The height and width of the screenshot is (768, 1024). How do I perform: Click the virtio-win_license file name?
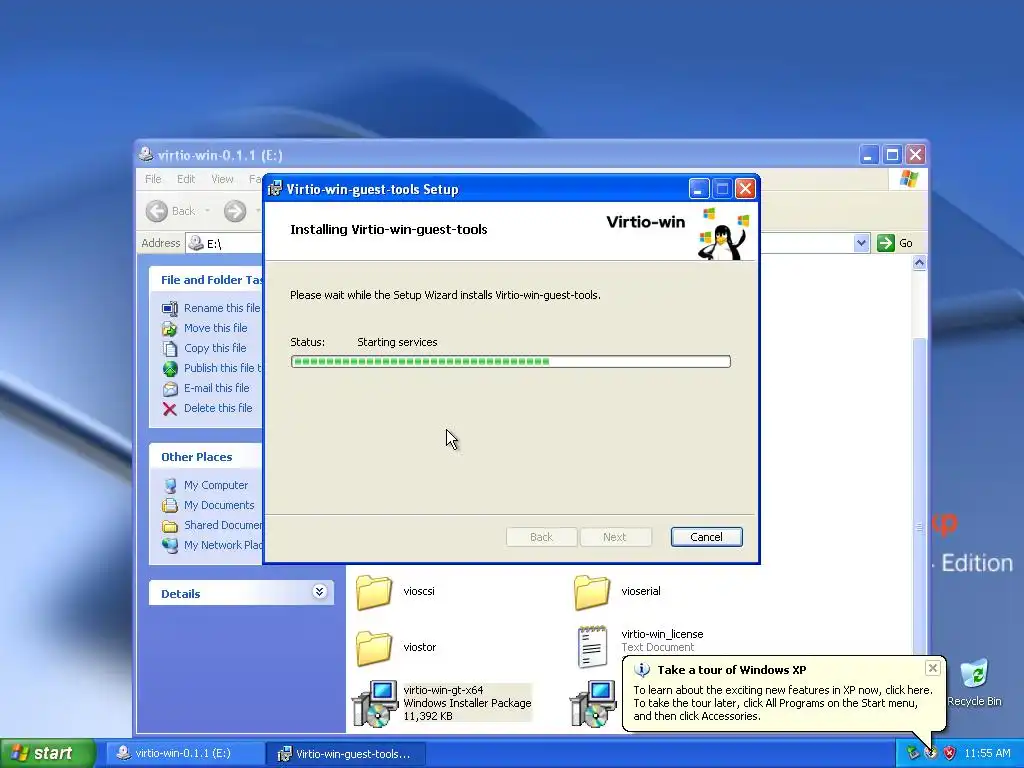click(662, 634)
